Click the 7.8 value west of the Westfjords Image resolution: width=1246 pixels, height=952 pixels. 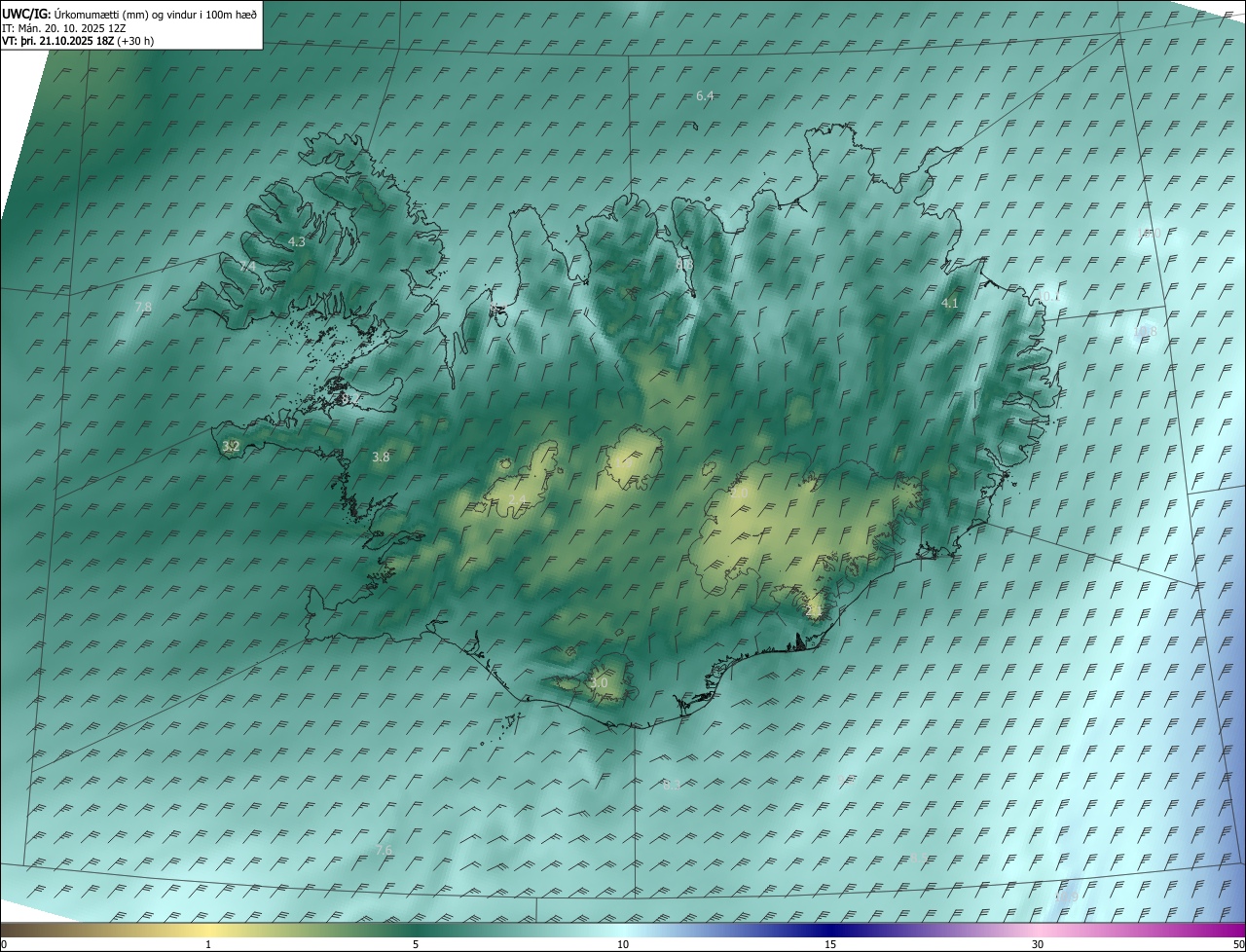pos(143,307)
